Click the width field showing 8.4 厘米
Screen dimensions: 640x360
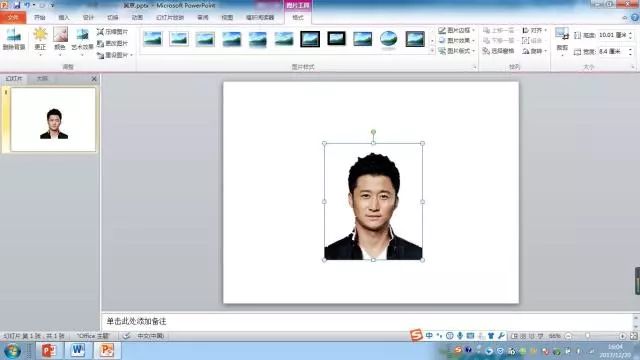coord(613,51)
